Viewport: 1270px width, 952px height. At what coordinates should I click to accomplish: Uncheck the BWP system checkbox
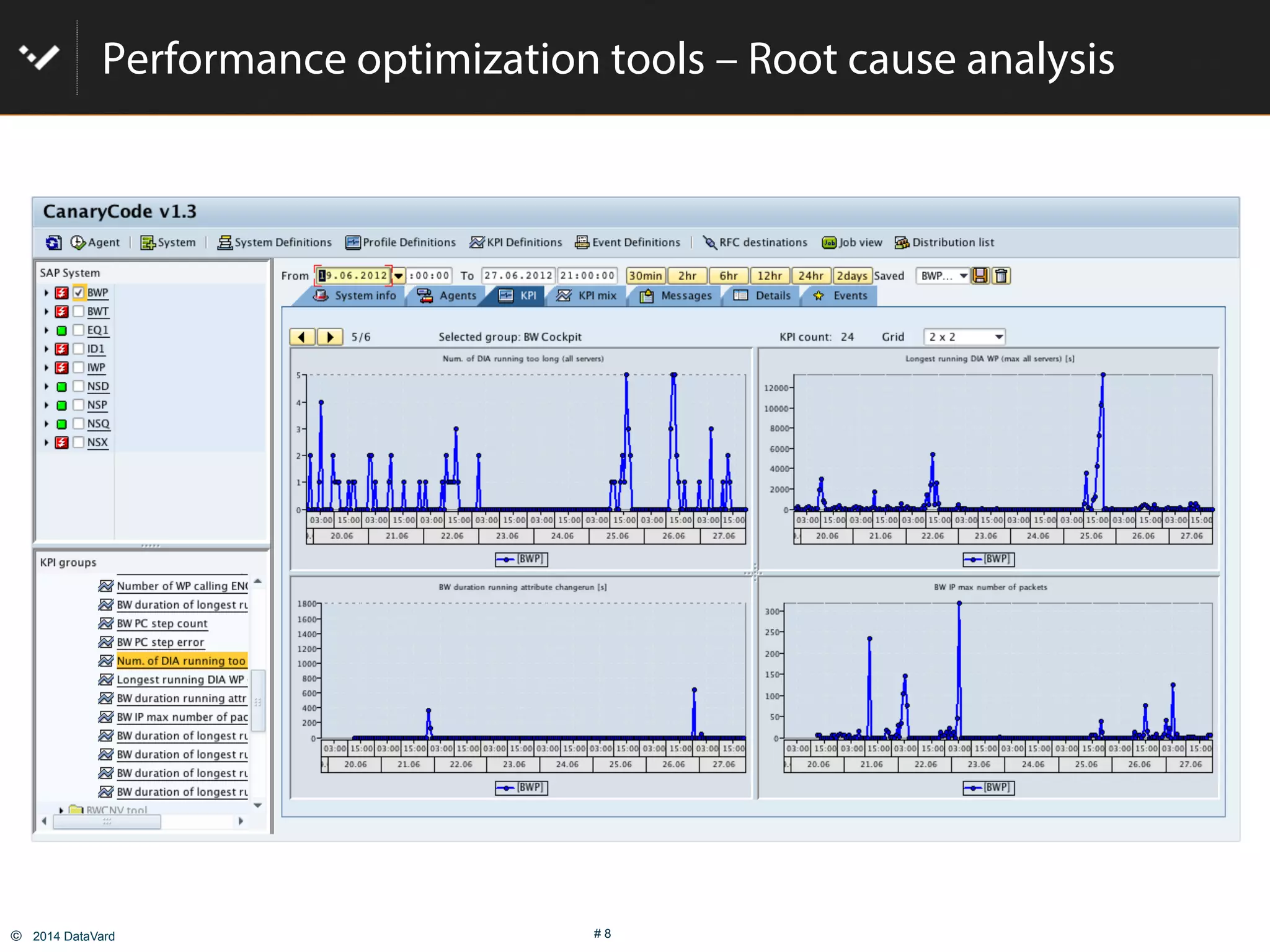(79, 293)
